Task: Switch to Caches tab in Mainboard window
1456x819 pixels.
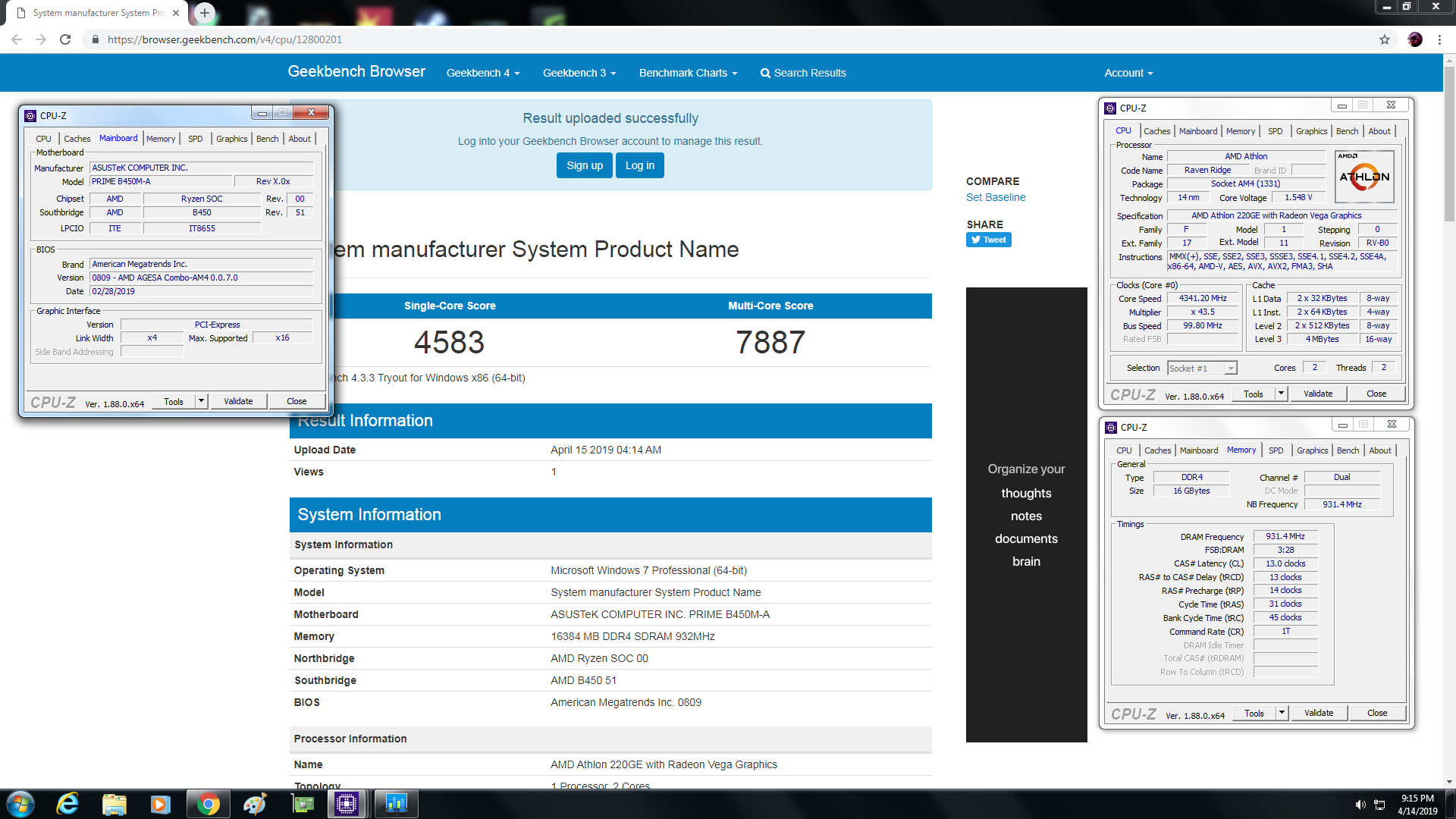Action: click(x=77, y=139)
